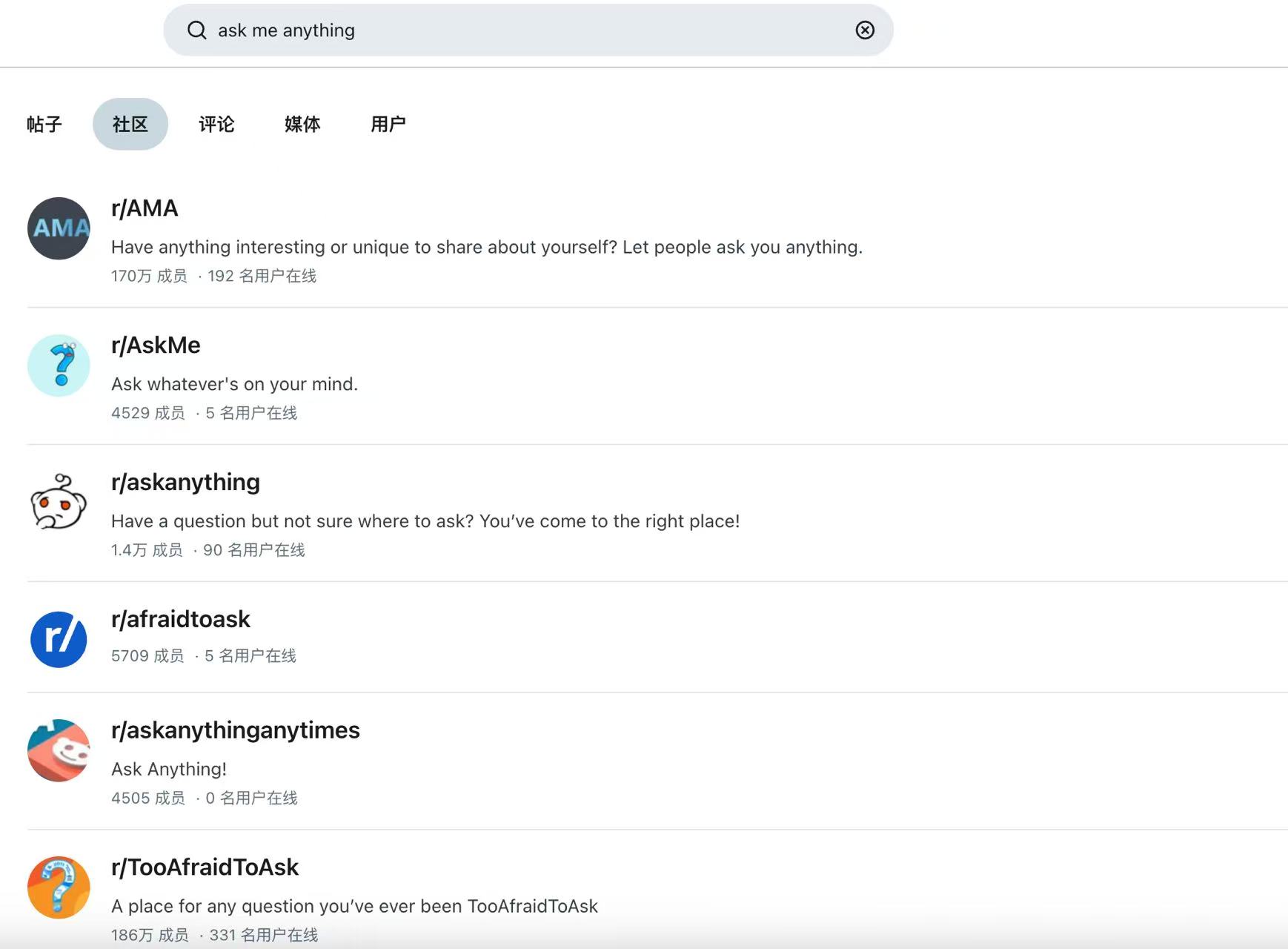1288x949 pixels.
Task: Go to r/askanything community
Action: pyautogui.click(x=185, y=483)
